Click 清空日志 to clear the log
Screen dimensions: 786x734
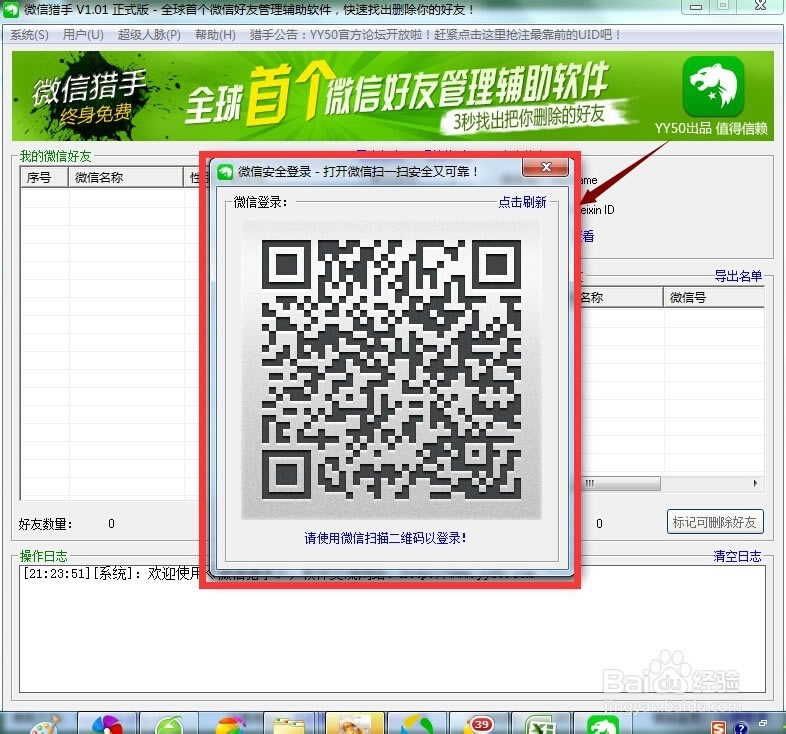coord(737,556)
